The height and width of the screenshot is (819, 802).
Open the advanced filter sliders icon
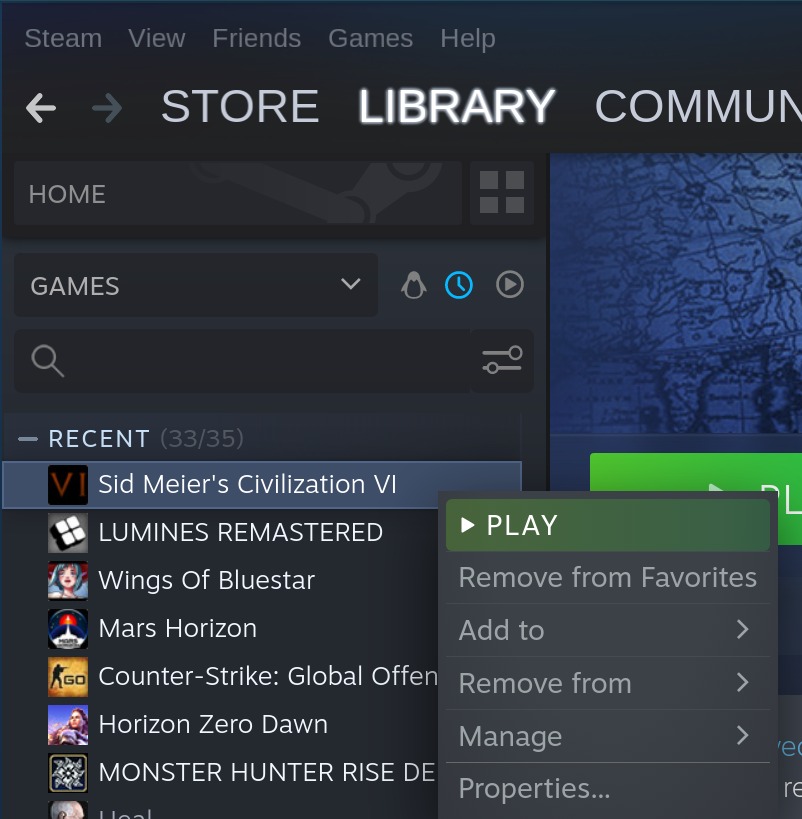pos(502,360)
